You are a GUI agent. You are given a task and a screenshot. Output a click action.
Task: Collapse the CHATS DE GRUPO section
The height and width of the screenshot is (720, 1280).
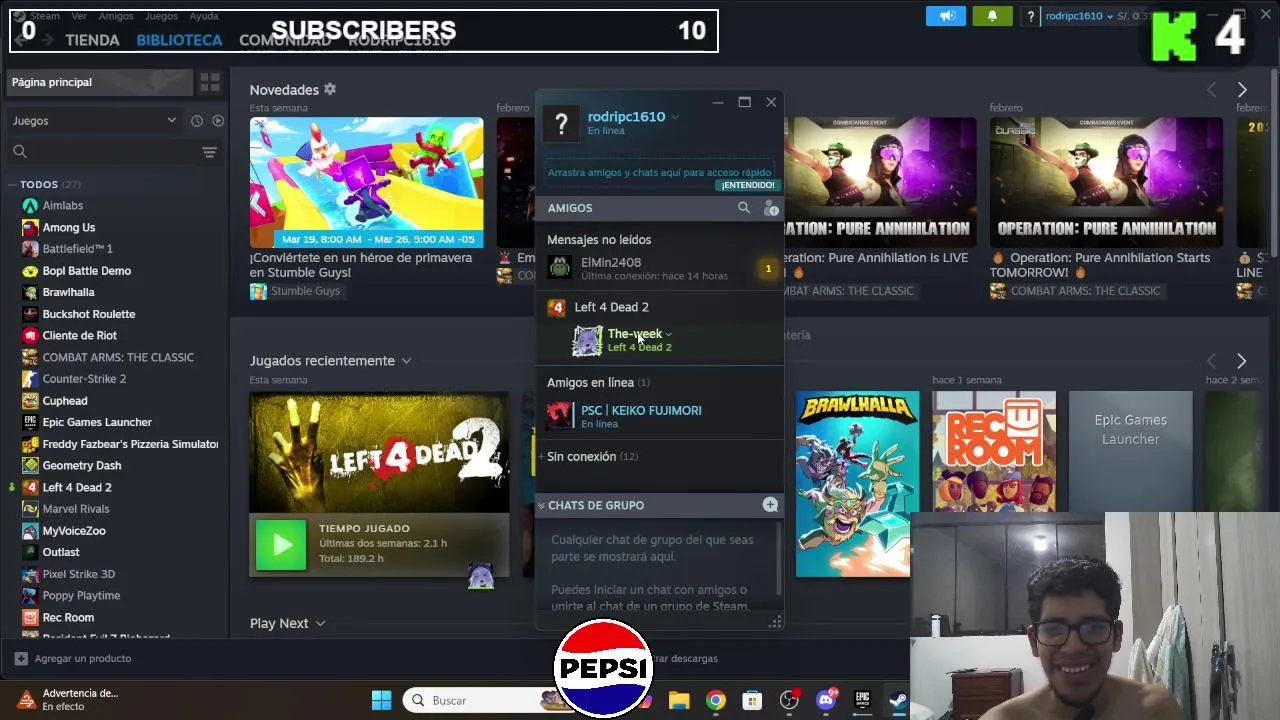pos(541,505)
